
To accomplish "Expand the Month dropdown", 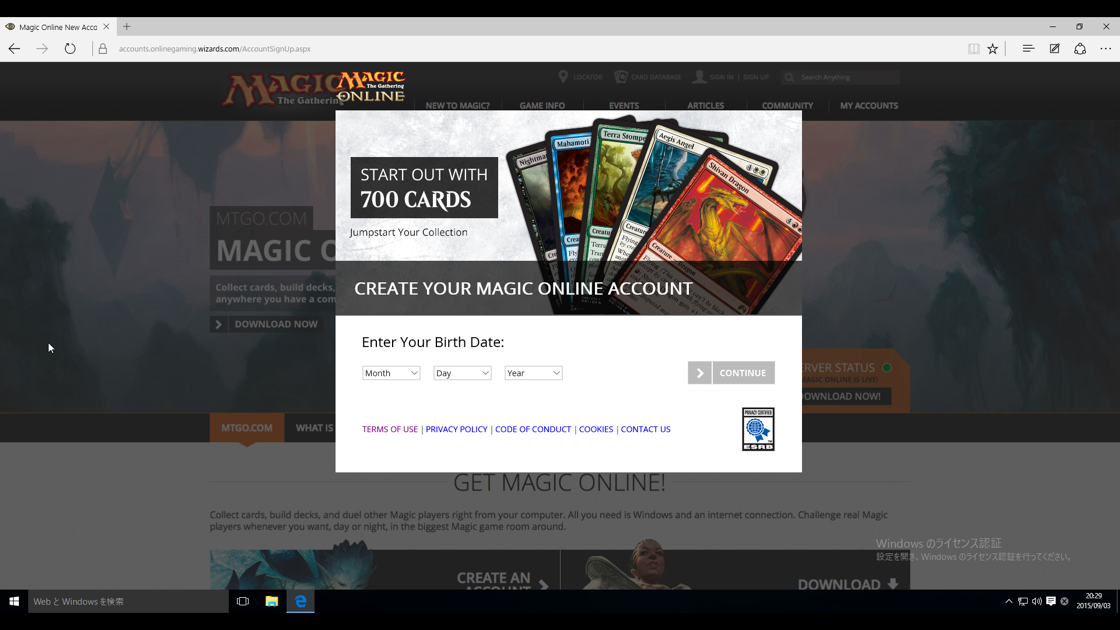I will (x=391, y=373).
